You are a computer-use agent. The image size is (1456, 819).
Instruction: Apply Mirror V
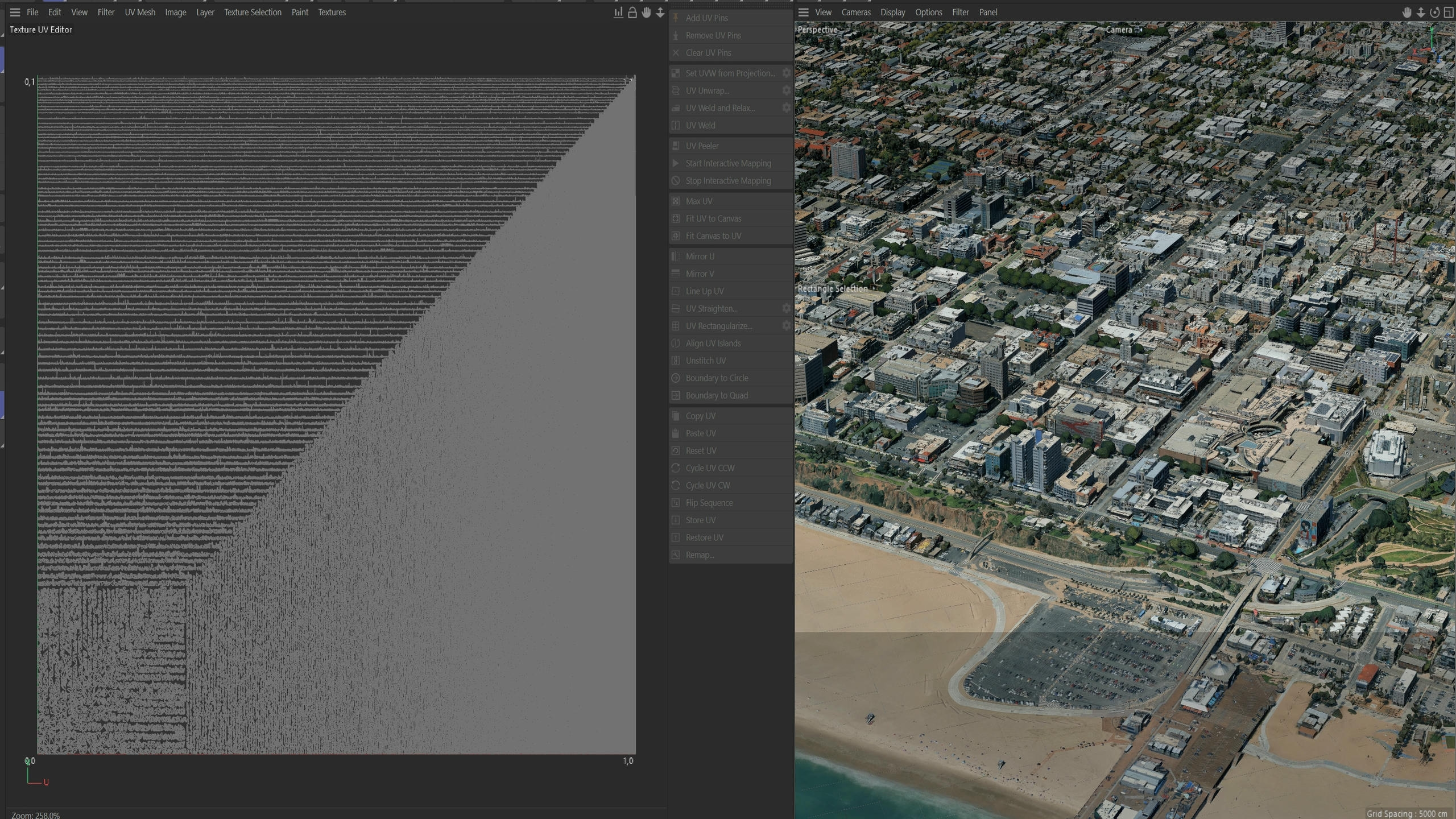731,274
